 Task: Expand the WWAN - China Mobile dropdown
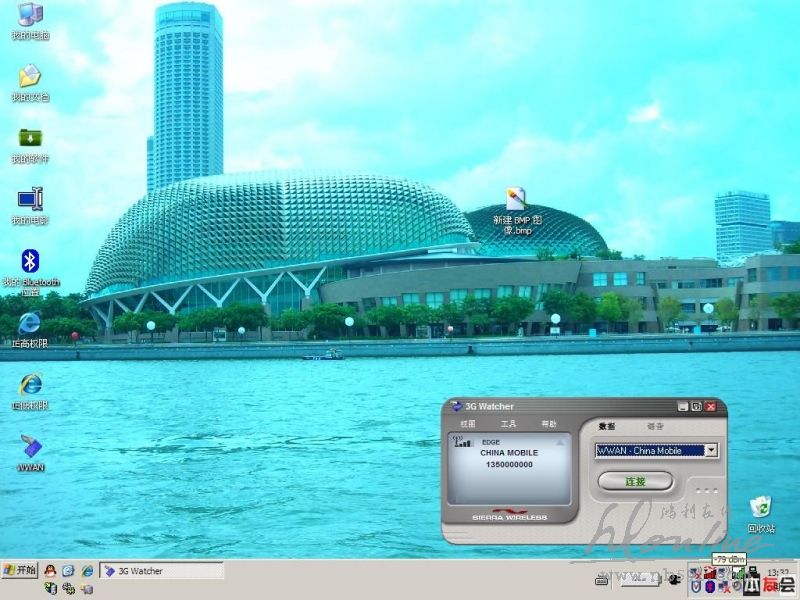(x=711, y=451)
